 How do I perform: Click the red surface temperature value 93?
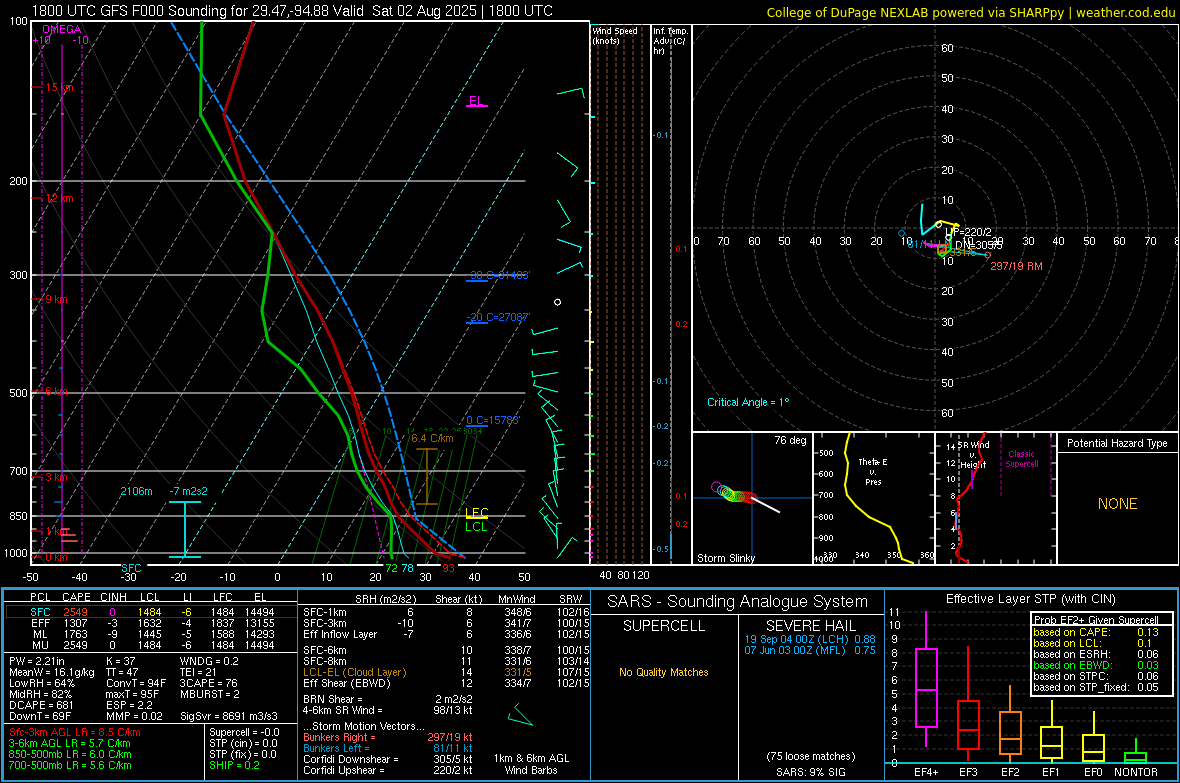(x=449, y=568)
